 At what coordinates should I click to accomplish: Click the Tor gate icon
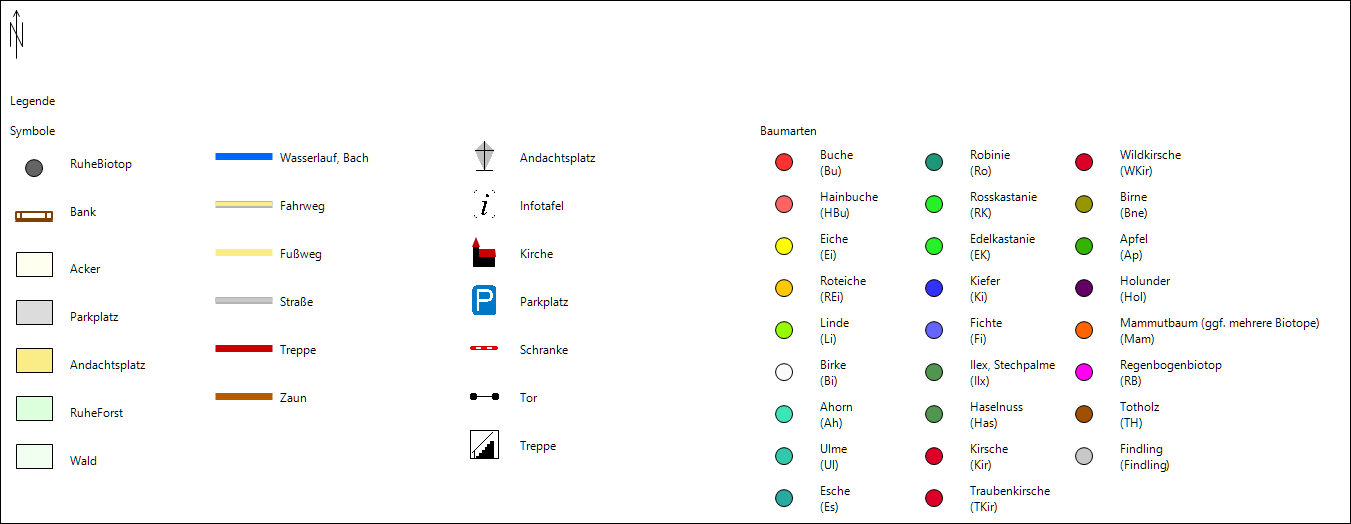pyautogui.click(x=484, y=396)
